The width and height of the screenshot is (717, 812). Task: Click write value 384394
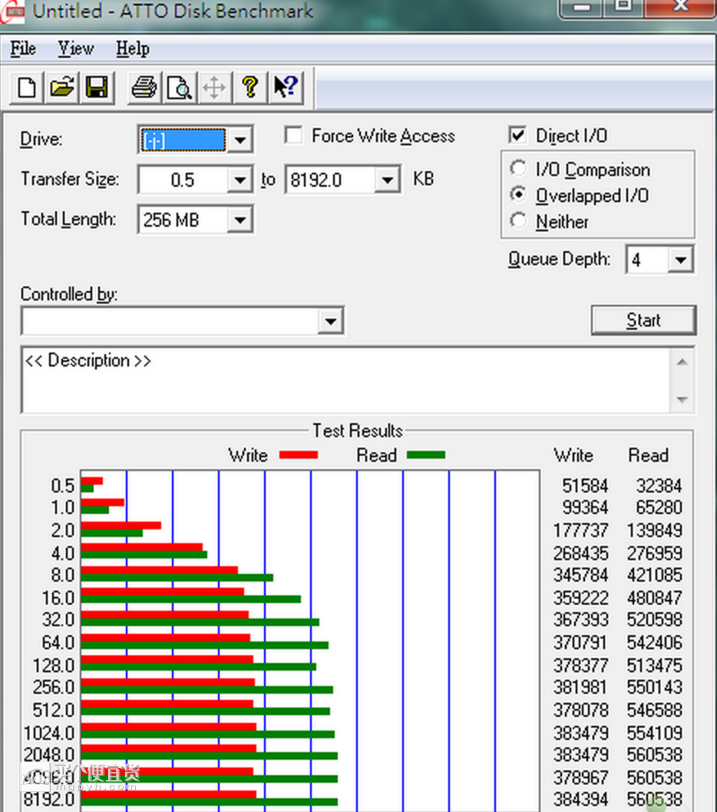[581, 799]
